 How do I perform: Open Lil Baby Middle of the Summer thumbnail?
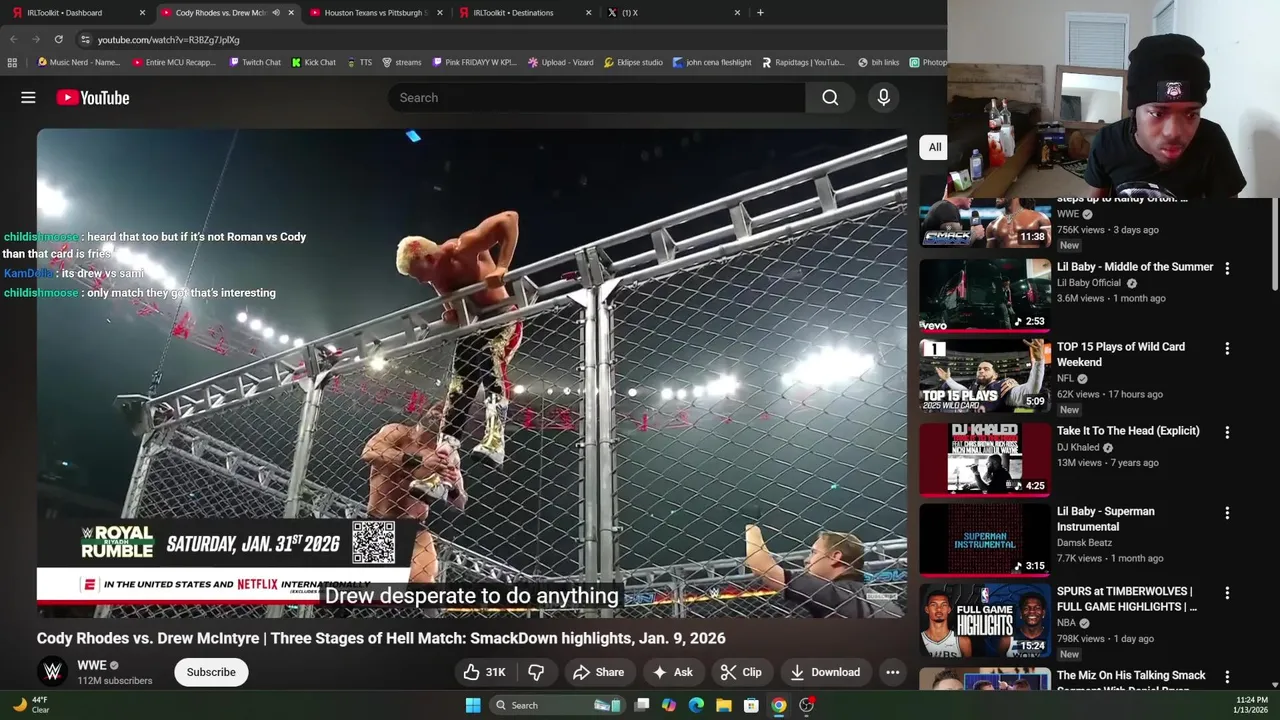984,295
